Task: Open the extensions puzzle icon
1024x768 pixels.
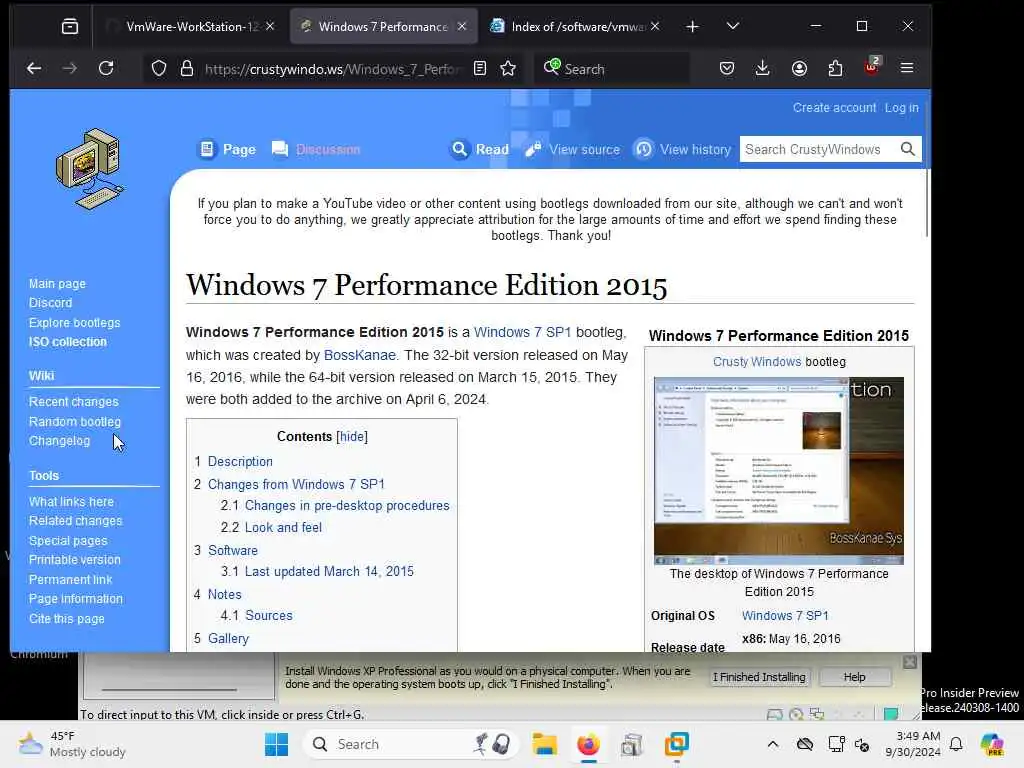Action: click(835, 69)
